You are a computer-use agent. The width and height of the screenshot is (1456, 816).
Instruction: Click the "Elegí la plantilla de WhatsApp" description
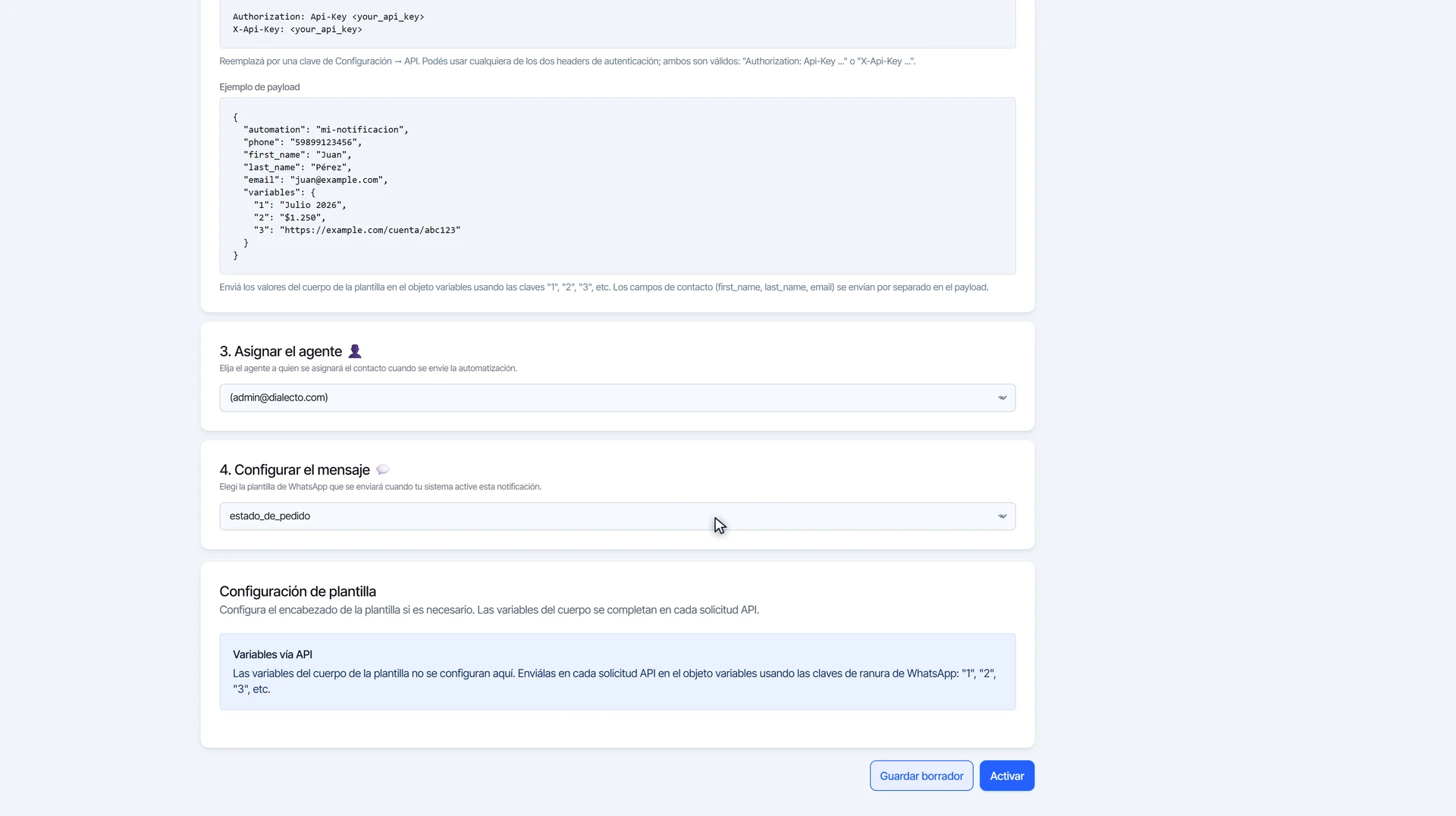pos(380,487)
